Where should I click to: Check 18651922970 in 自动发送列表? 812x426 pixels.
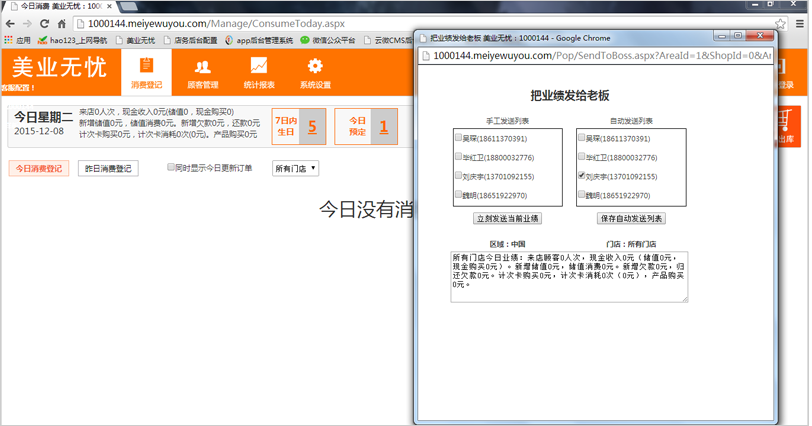tap(582, 194)
